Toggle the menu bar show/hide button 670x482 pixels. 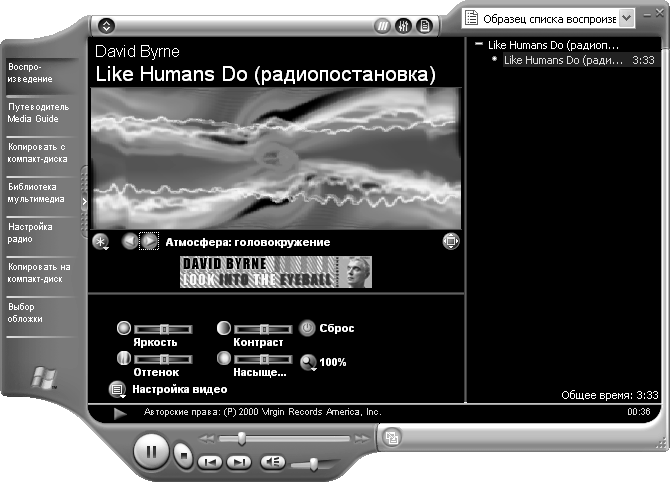tap(106, 26)
